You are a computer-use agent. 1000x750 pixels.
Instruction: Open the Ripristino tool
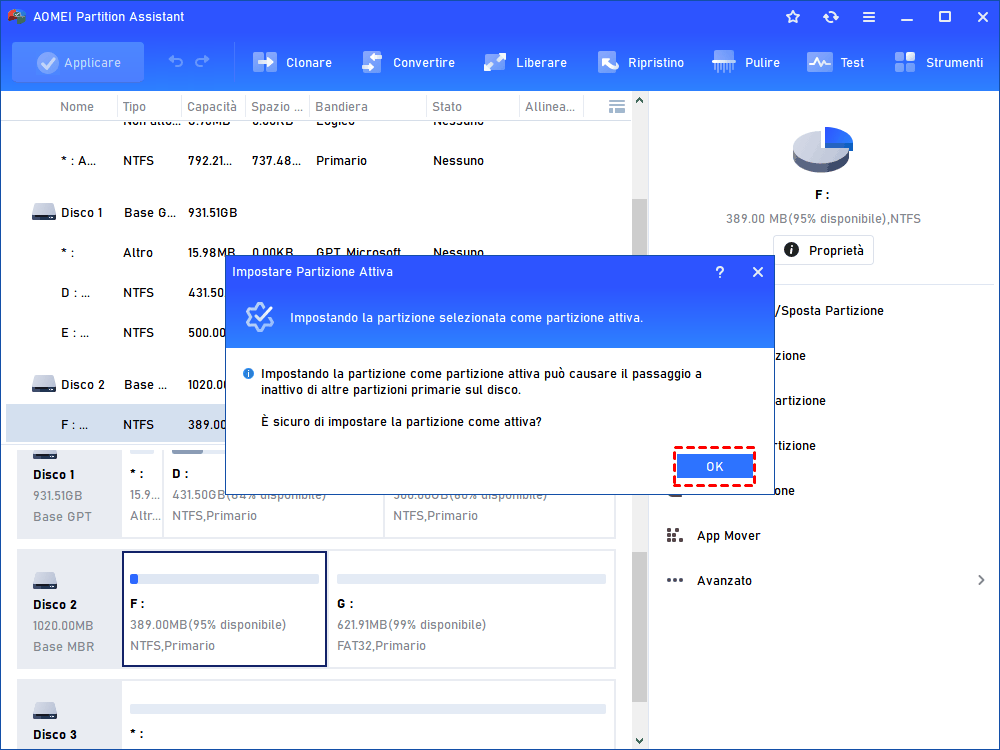click(x=641, y=62)
